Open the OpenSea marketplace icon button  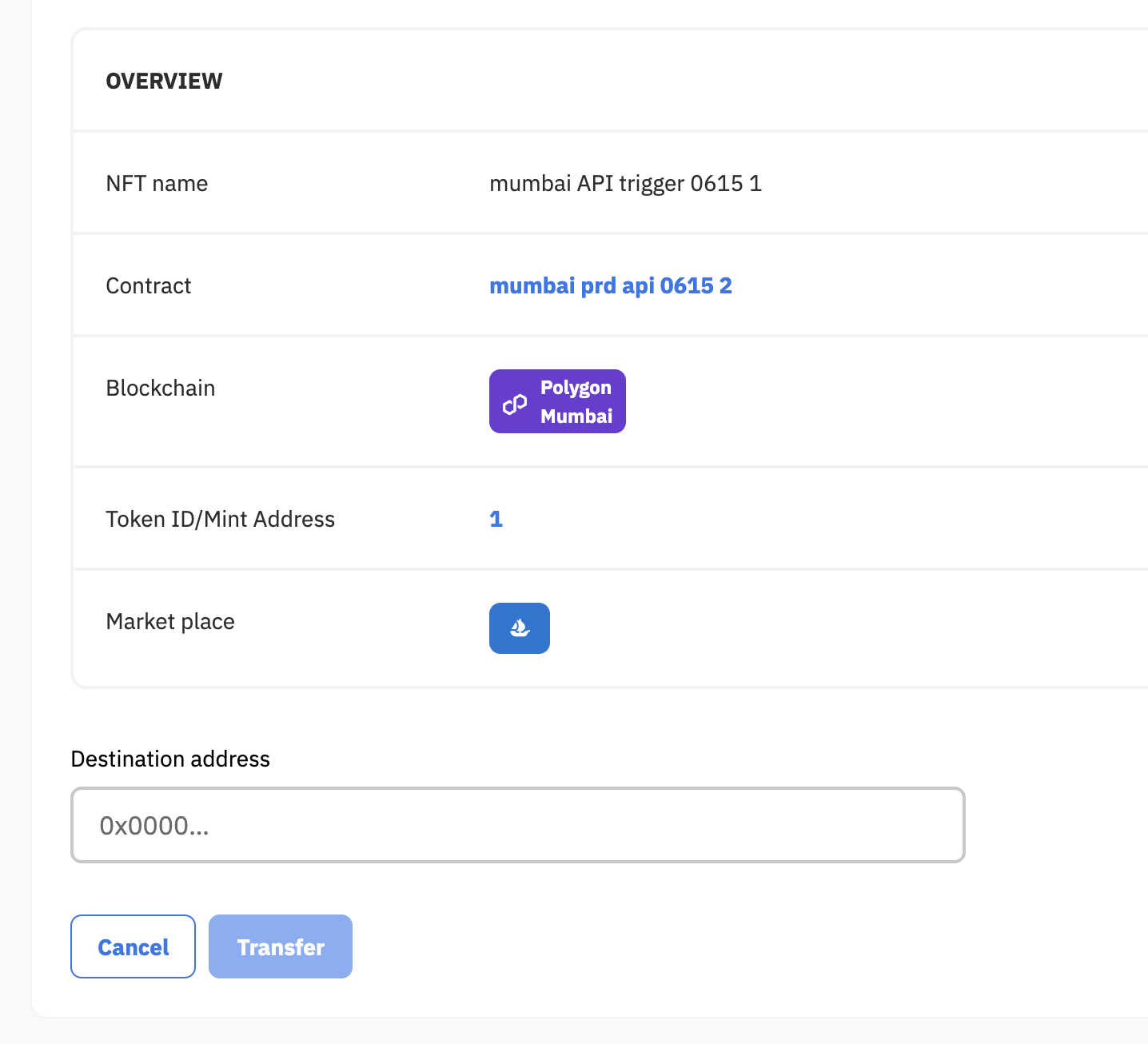(519, 628)
